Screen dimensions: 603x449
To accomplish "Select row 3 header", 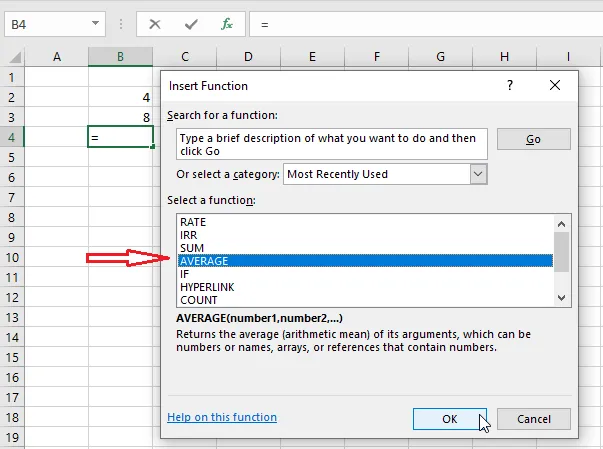I will [x=12, y=117].
